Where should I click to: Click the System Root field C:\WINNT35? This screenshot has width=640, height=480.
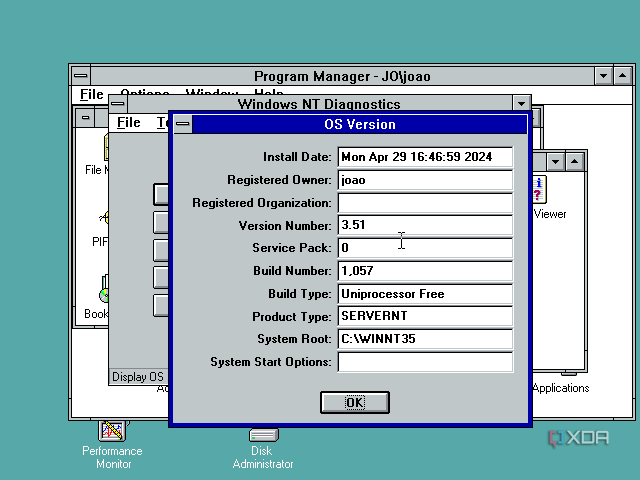click(425, 339)
